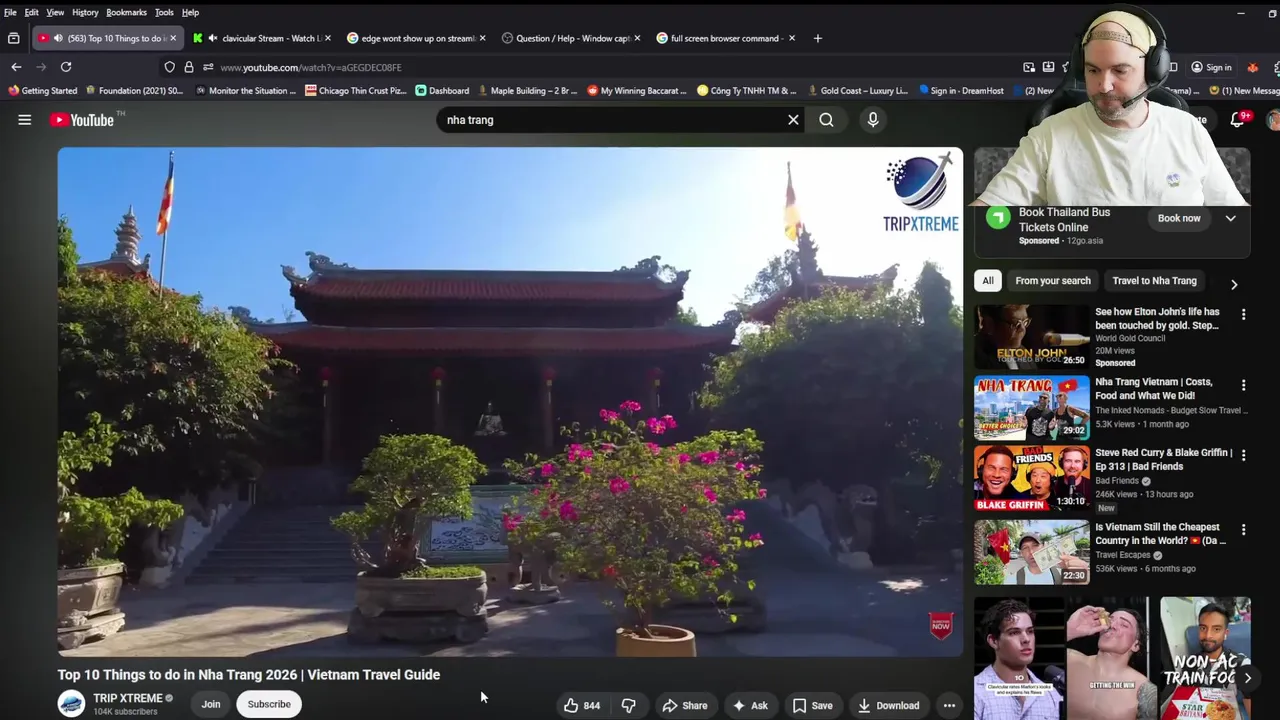1280x720 pixels.
Task: Open the Dashboard bookmark
Action: 442,91
